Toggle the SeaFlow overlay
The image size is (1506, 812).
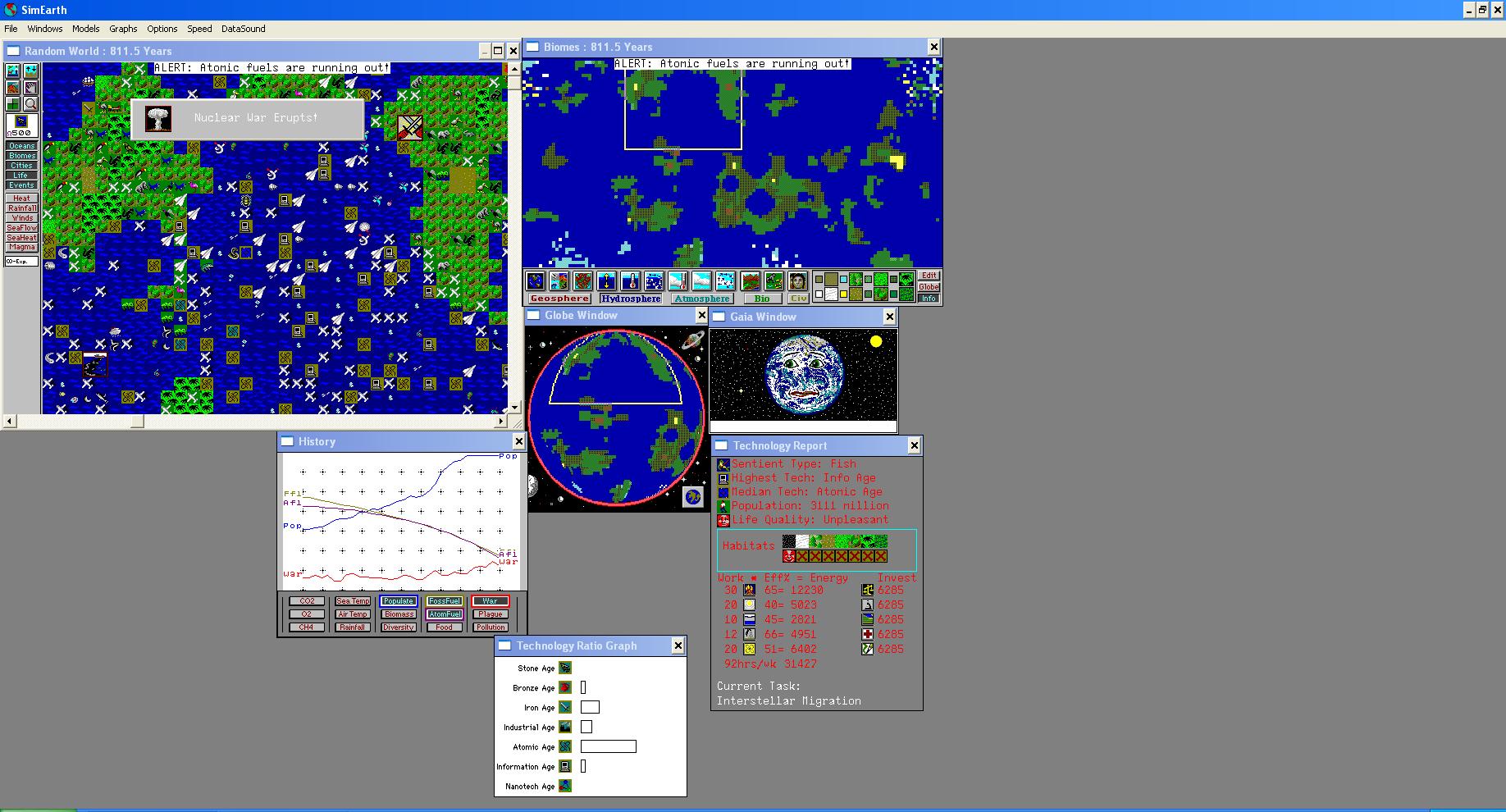[x=22, y=228]
